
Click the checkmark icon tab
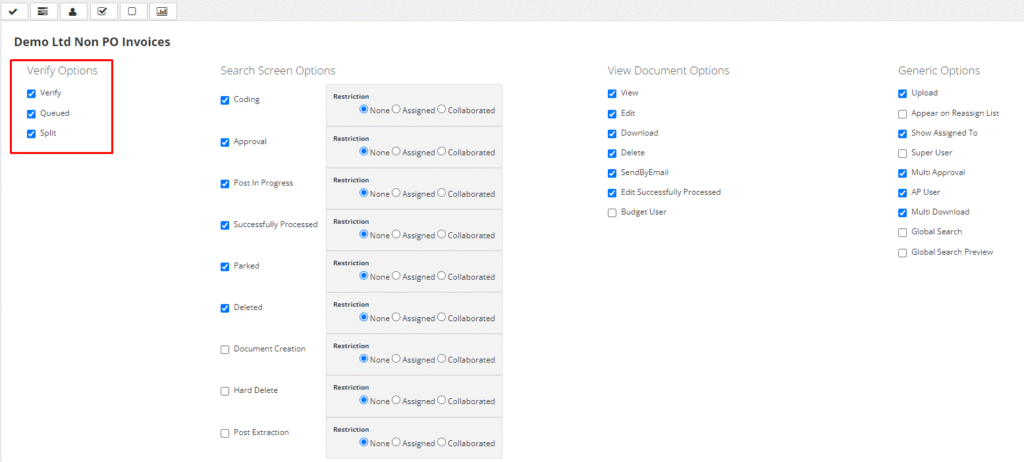coord(14,12)
